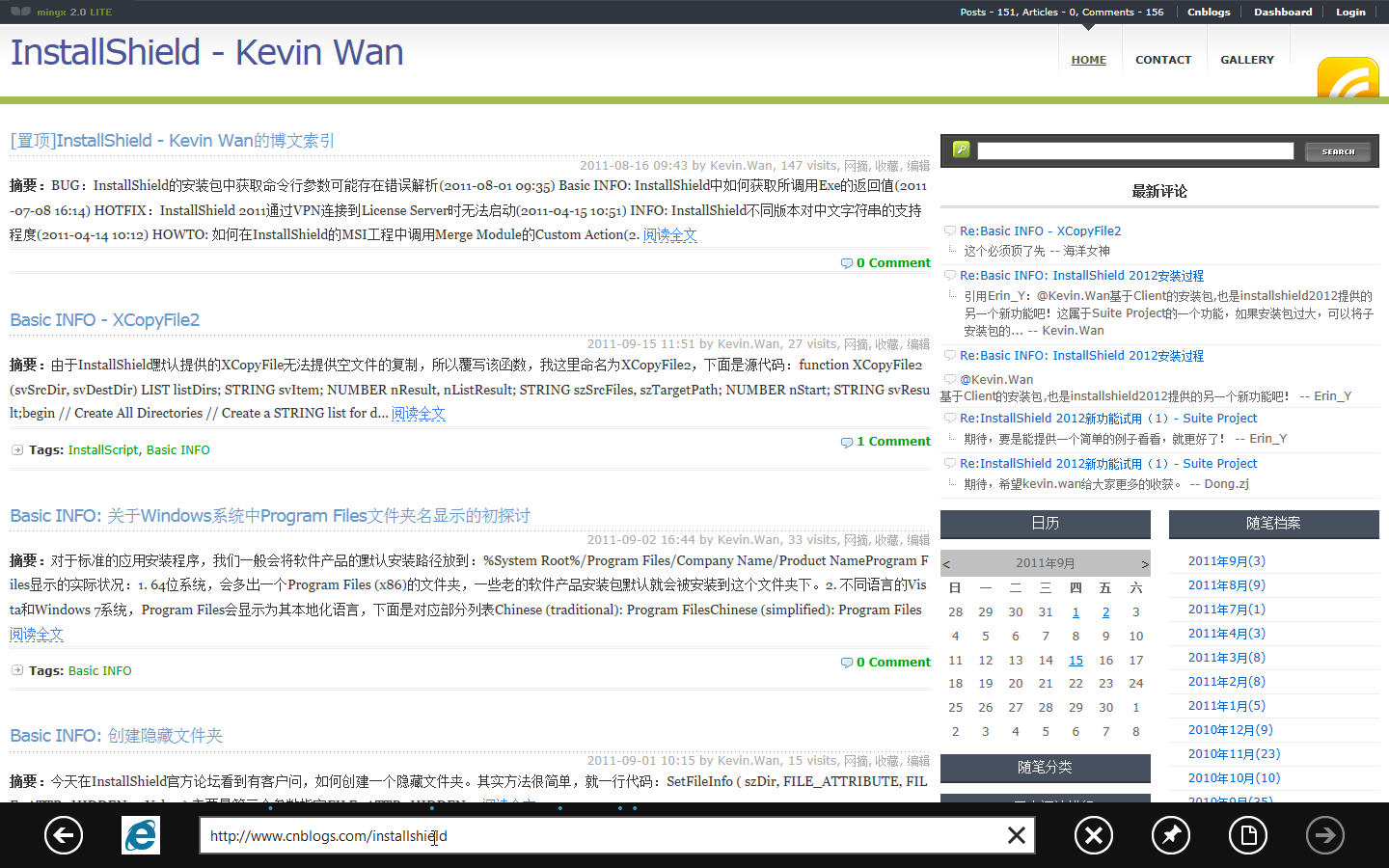Screen dimensions: 1389x868
Task: Go forward with the browser forward arrow
Action: coord(1325,835)
